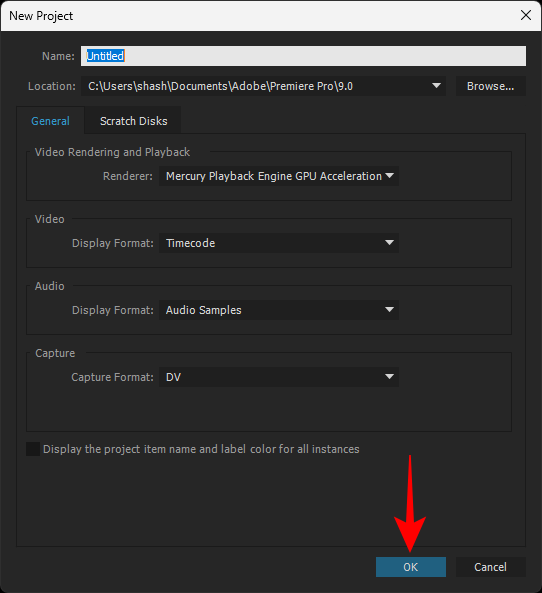
Task: Click the Name text field containing Untitled
Action: 303,56
